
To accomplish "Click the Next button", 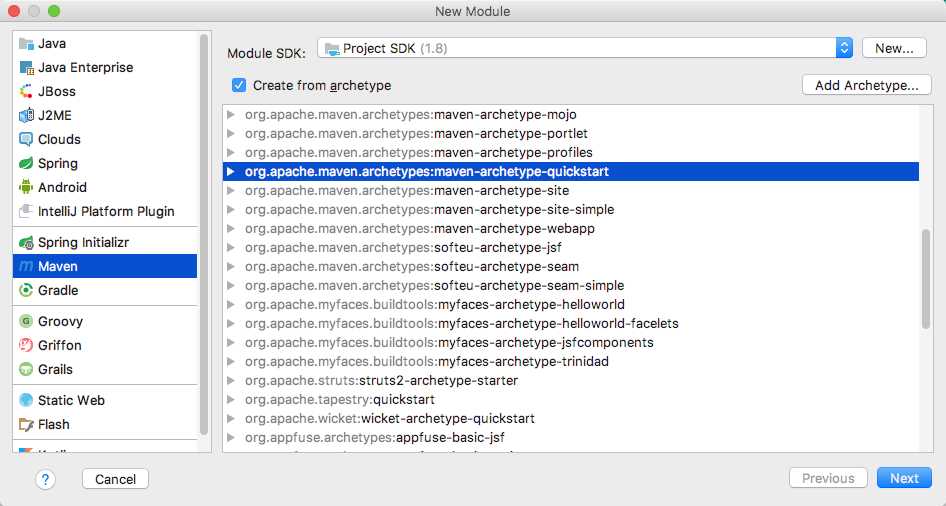I will [x=904, y=478].
